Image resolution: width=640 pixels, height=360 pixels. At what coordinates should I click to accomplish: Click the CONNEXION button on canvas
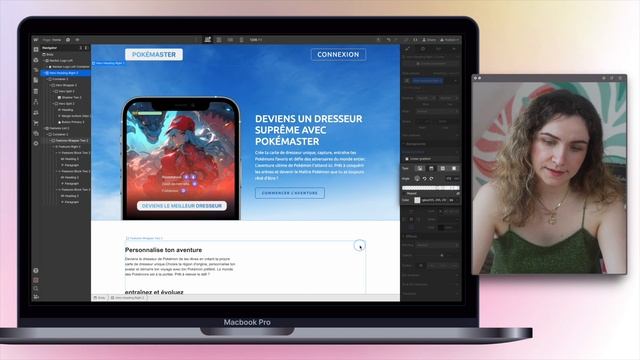338,54
